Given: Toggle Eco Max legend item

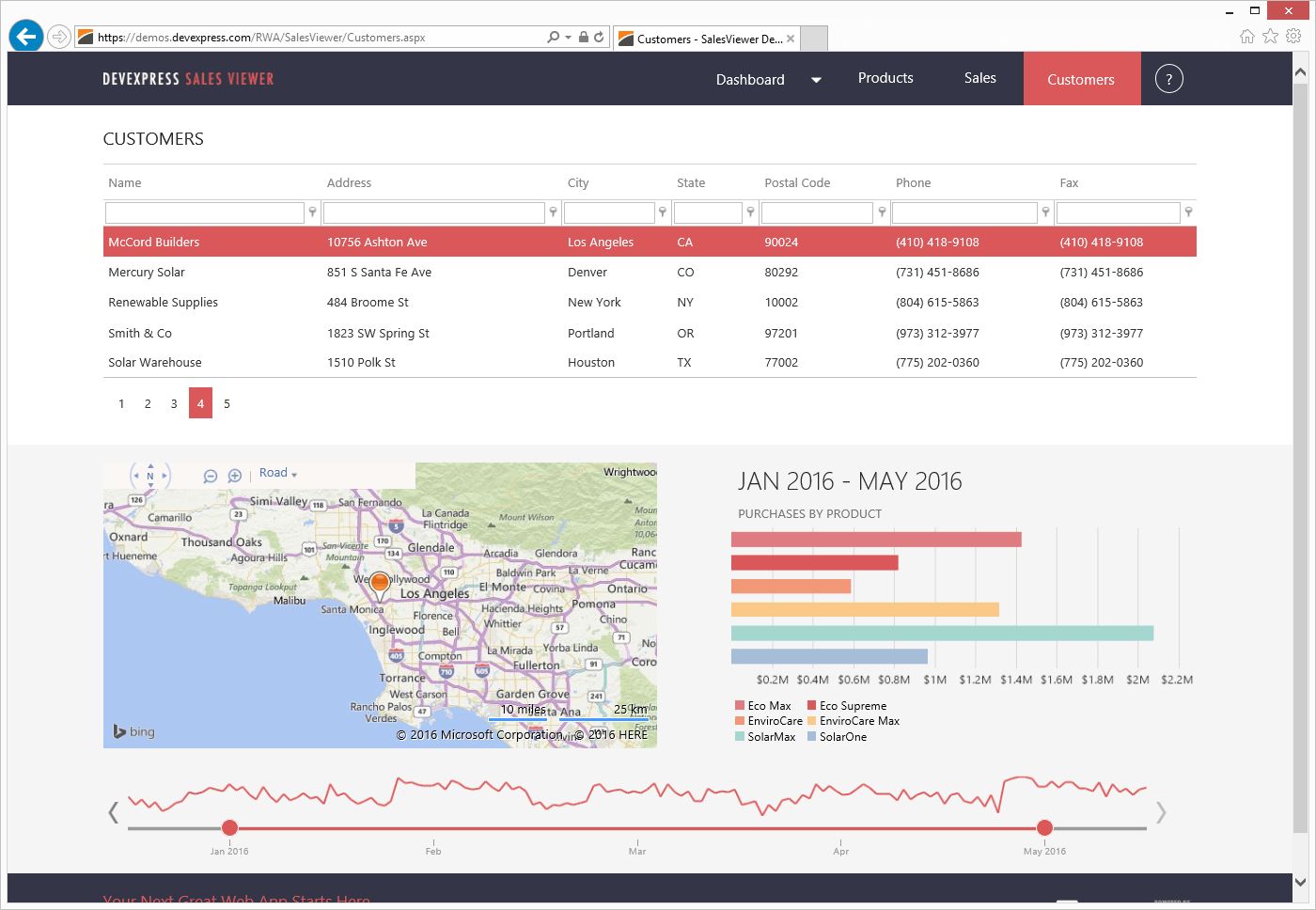Looking at the screenshot, I should 763,706.
